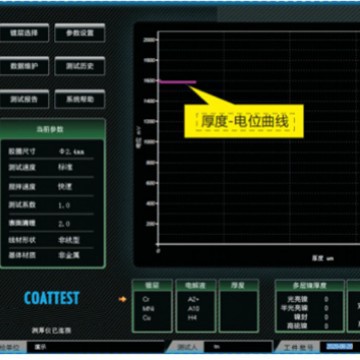The width and height of the screenshot is (360, 360).
Task: Click the 基体材质 value 非金属
Action: point(69,256)
